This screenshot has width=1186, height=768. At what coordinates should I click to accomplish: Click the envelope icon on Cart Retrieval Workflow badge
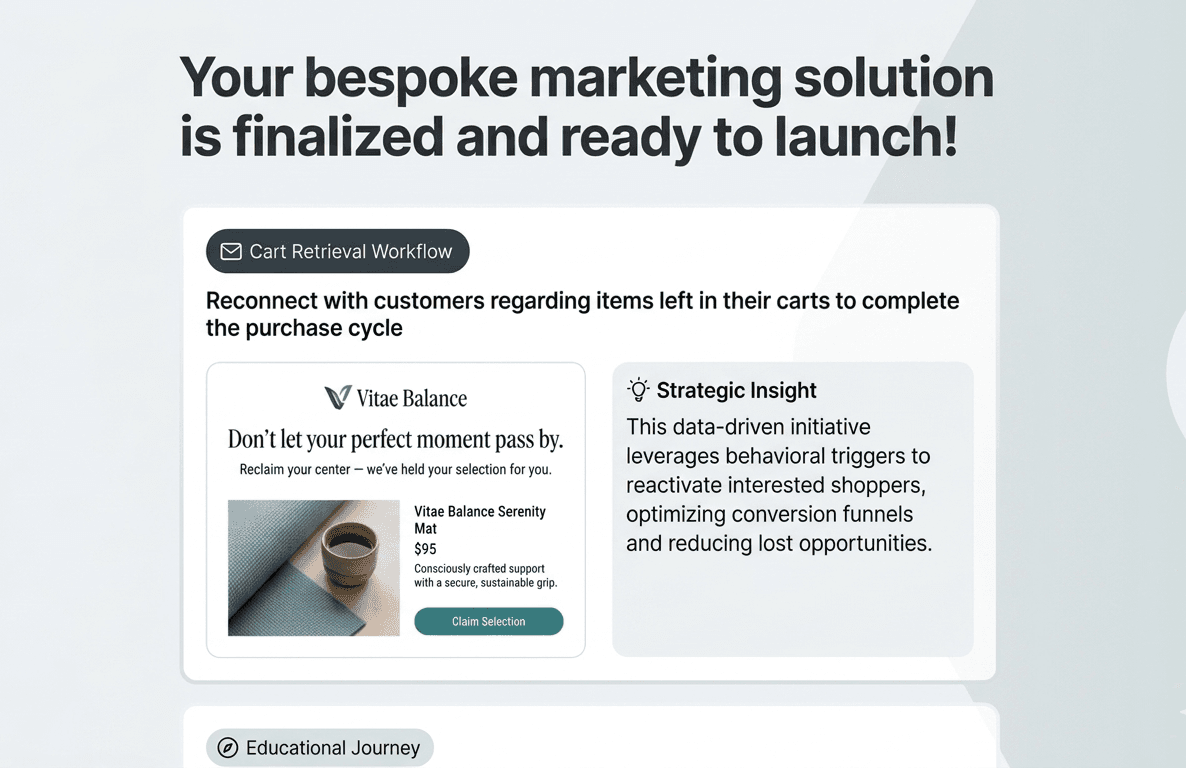tap(231, 251)
